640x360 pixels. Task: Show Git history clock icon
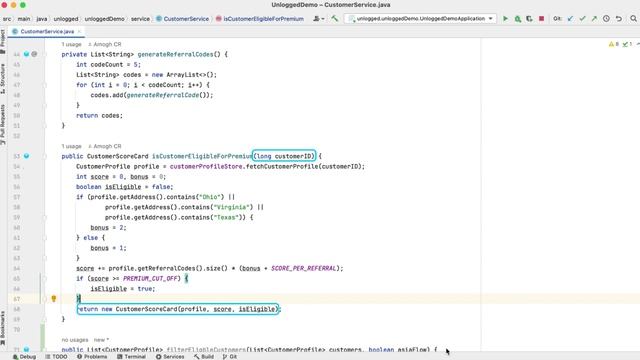point(607,19)
